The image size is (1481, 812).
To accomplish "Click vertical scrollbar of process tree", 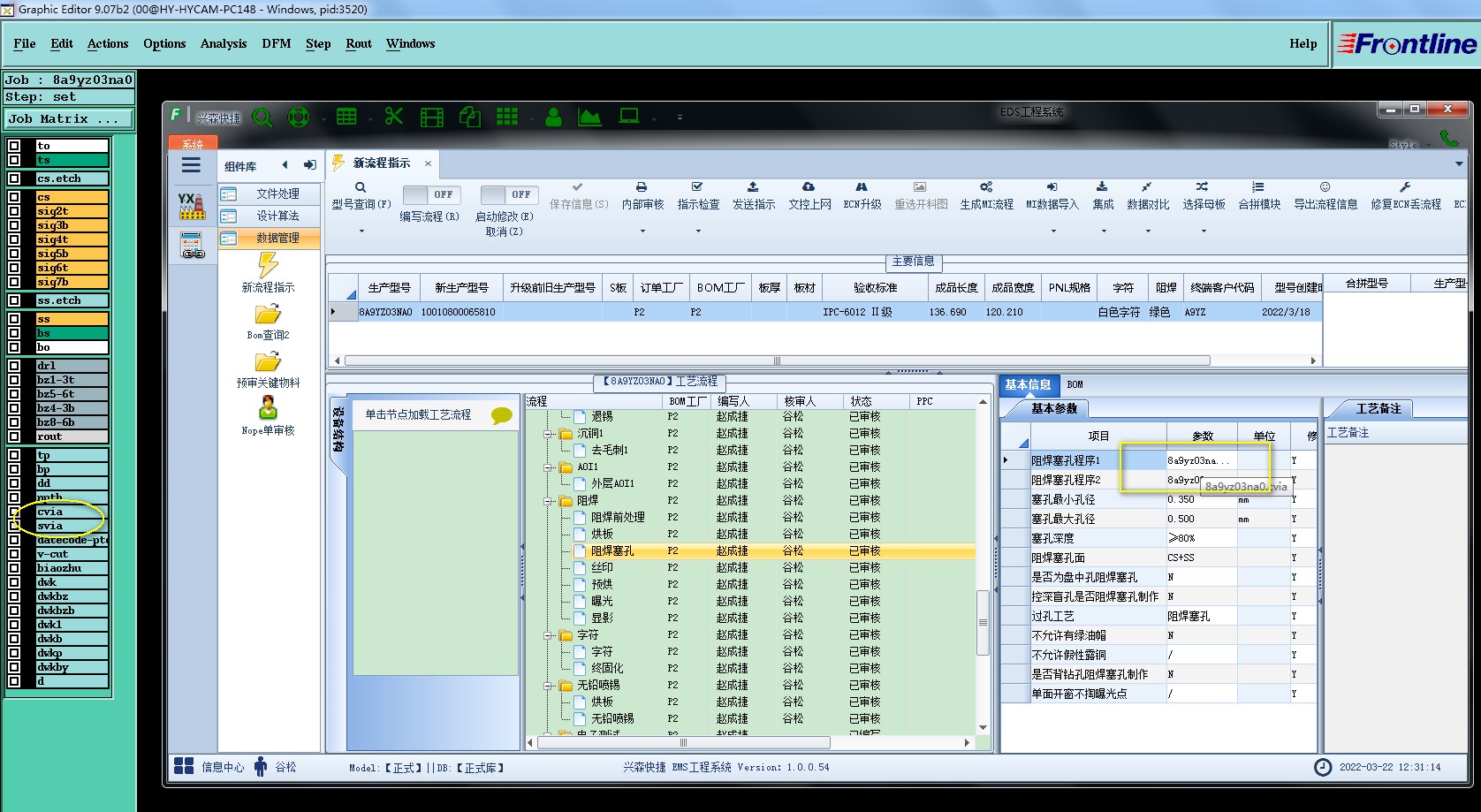I will coord(983,622).
